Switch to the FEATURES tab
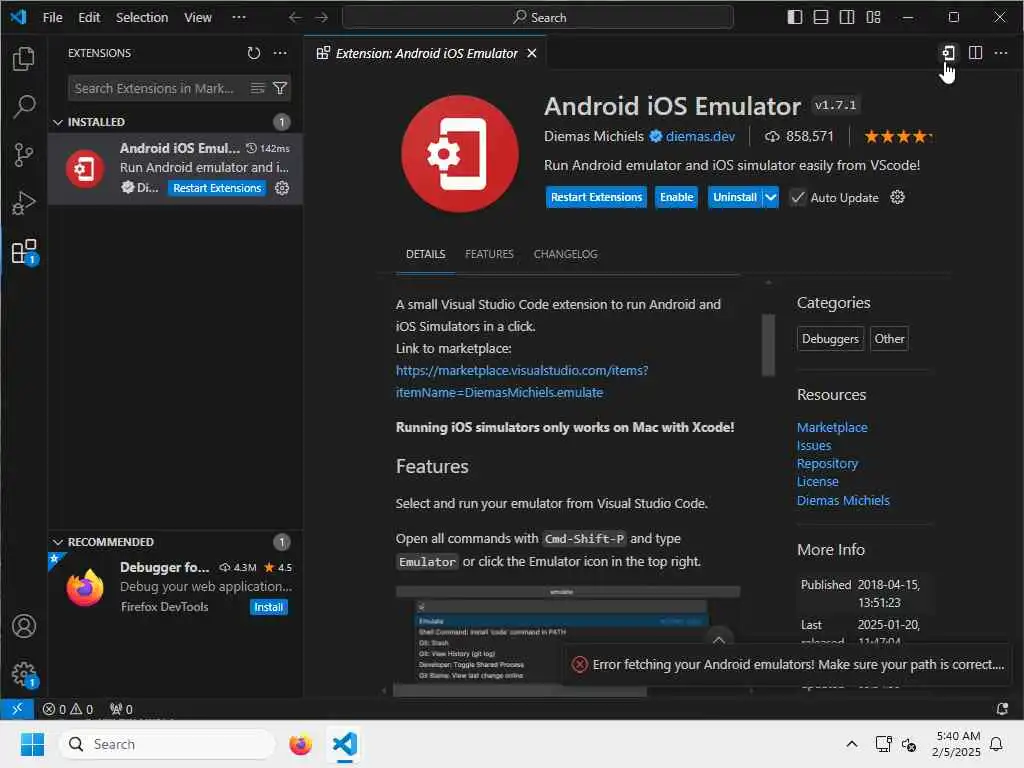The height and width of the screenshot is (768, 1024). coord(489,254)
